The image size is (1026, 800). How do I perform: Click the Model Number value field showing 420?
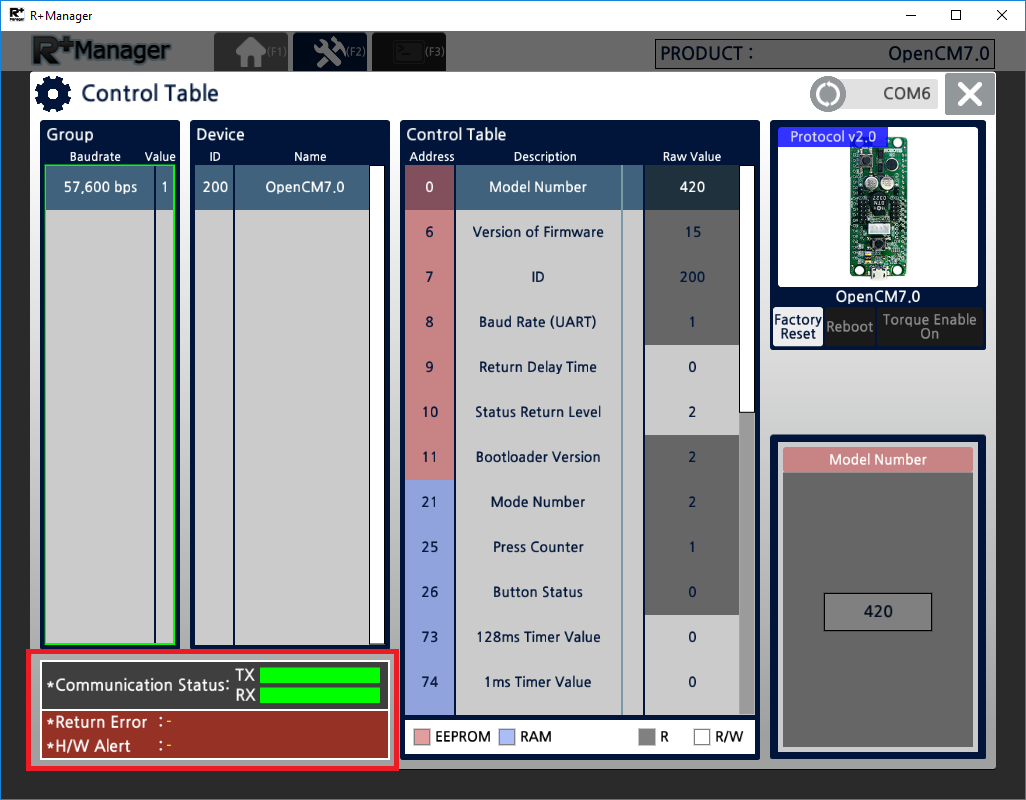coord(877,612)
